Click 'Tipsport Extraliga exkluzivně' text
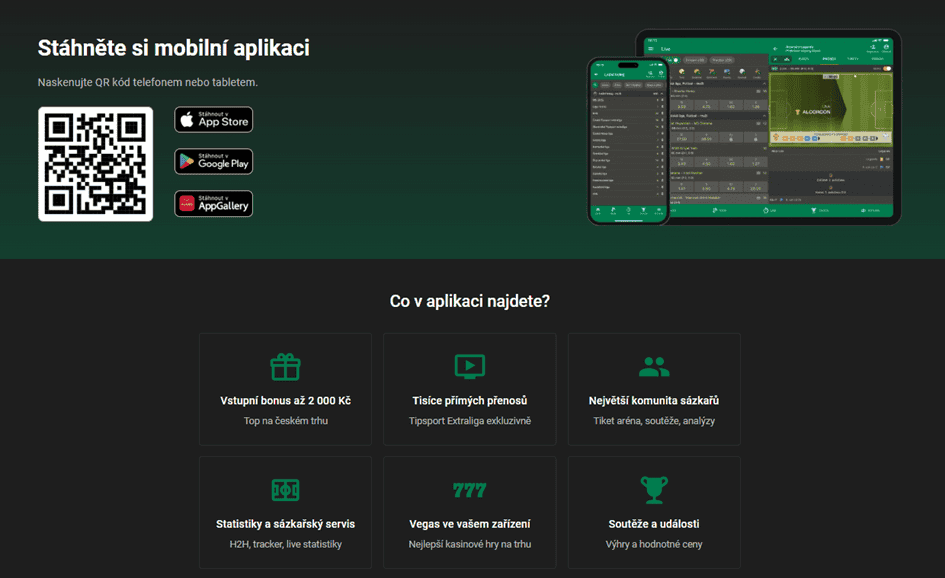Image resolution: width=945 pixels, height=578 pixels. (x=469, y=421)
